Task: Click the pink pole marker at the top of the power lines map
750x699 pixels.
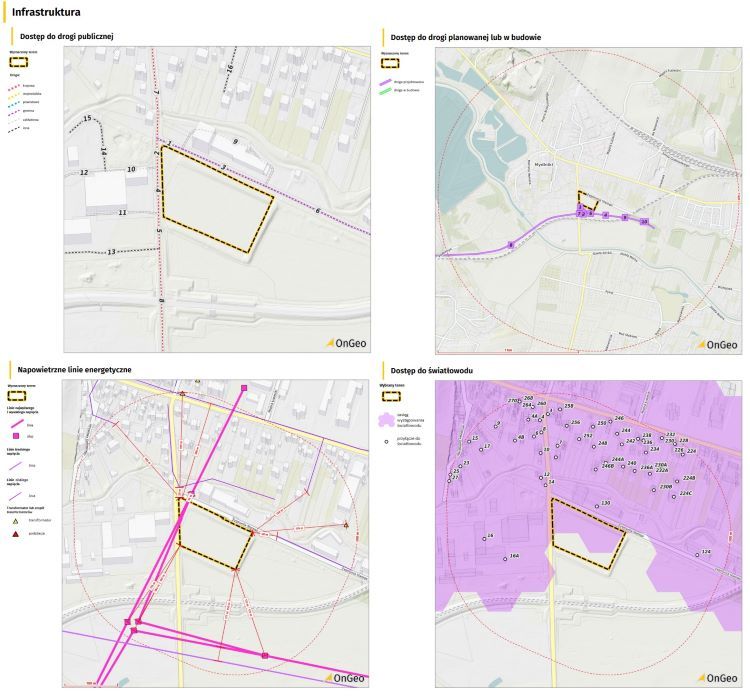Action: (244, 388)
